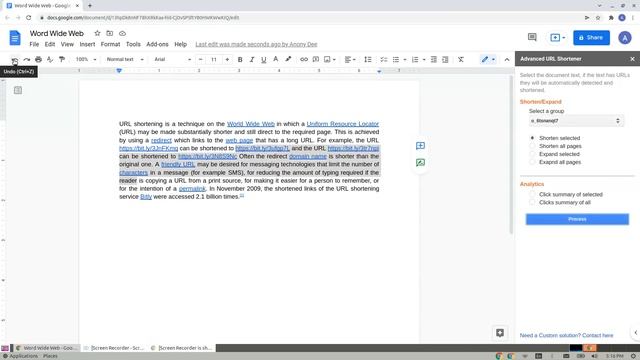Decrease the font size
The image size is (640, 360).
coord(200,60)
